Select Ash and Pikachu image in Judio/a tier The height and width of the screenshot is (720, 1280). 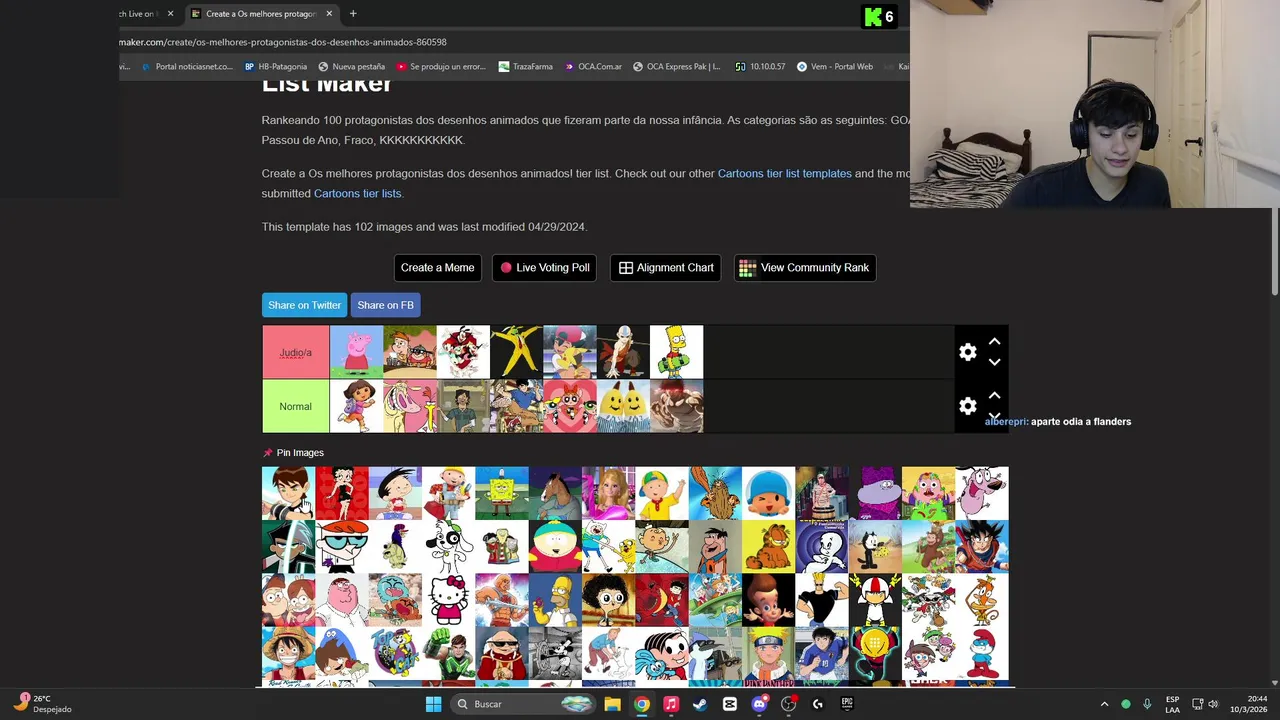click(570, 352)
